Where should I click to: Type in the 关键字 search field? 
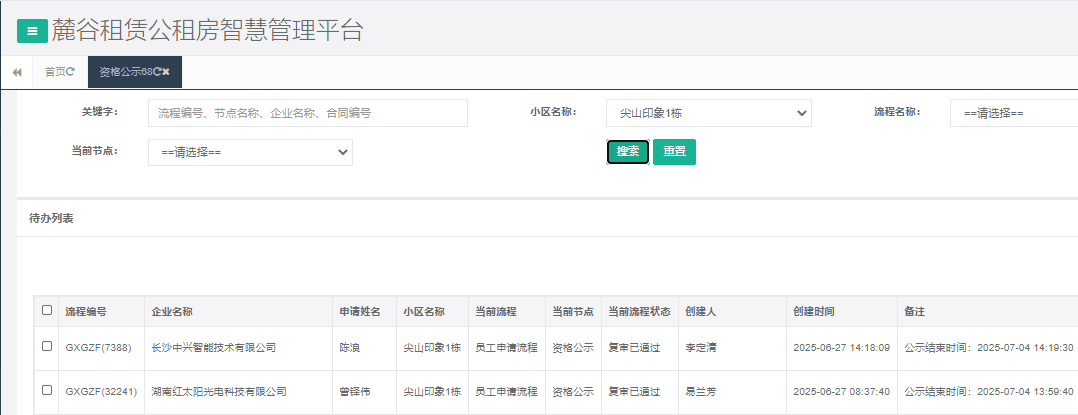(x=307, y=113)
